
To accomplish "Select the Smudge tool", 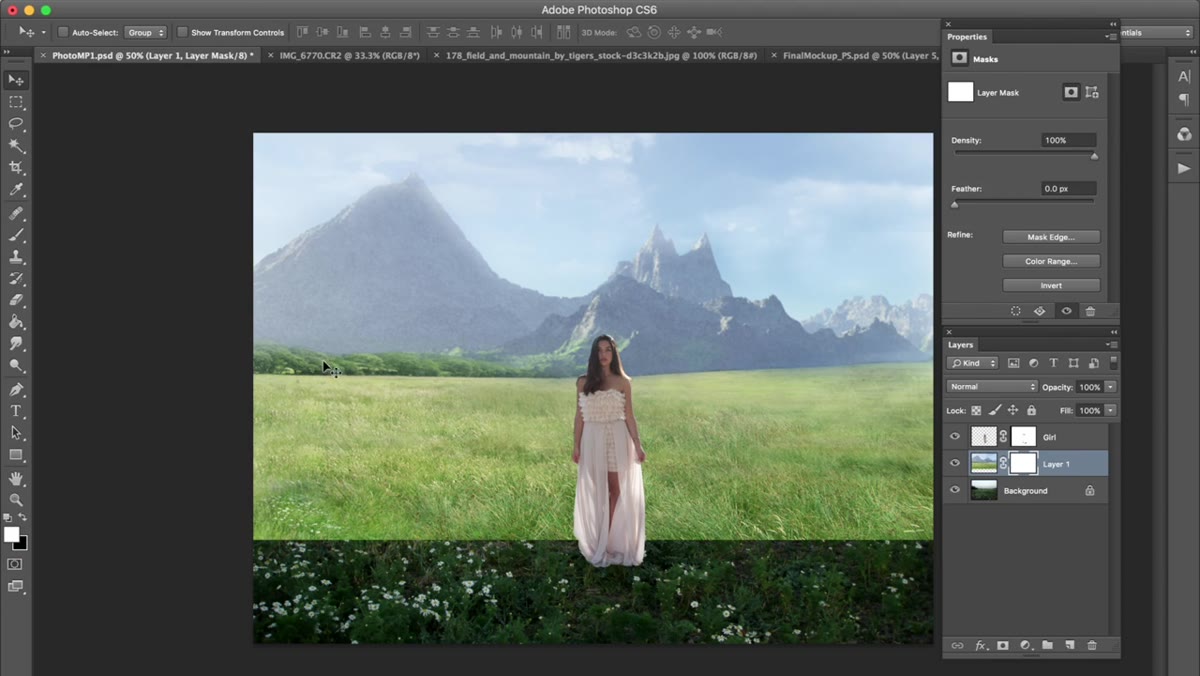I will point(16,344).
